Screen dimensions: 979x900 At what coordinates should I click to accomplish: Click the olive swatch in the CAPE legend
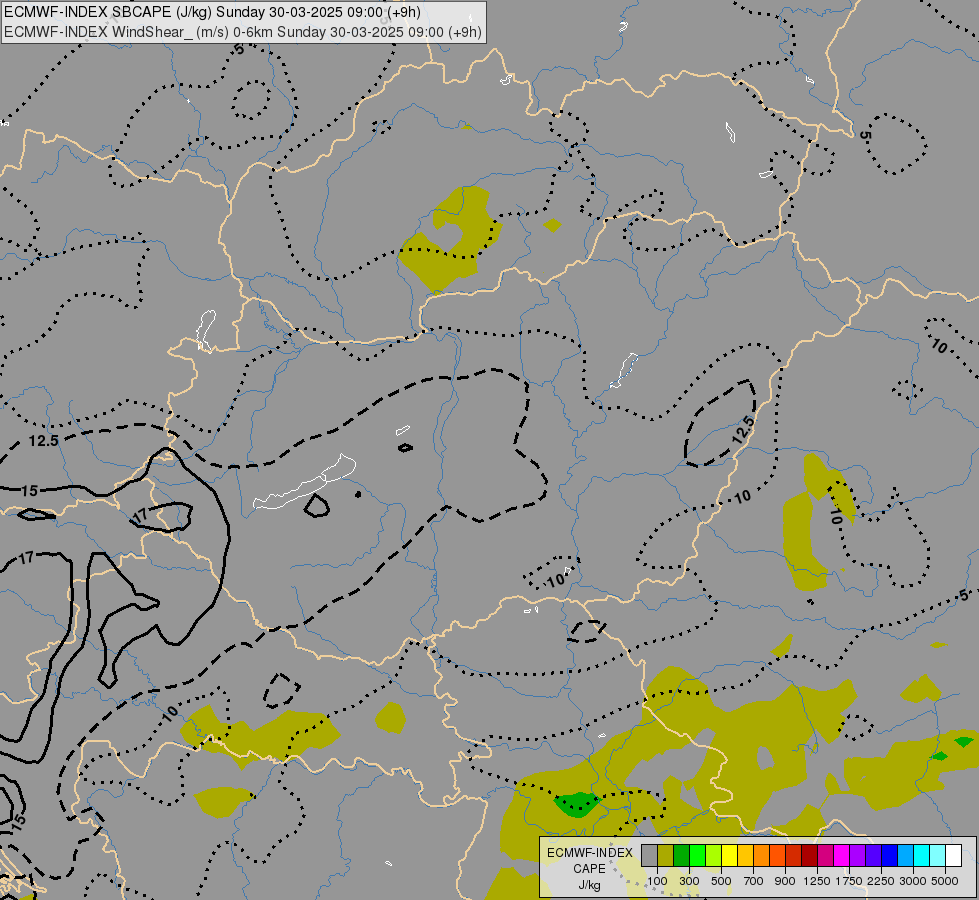point(666,856)
